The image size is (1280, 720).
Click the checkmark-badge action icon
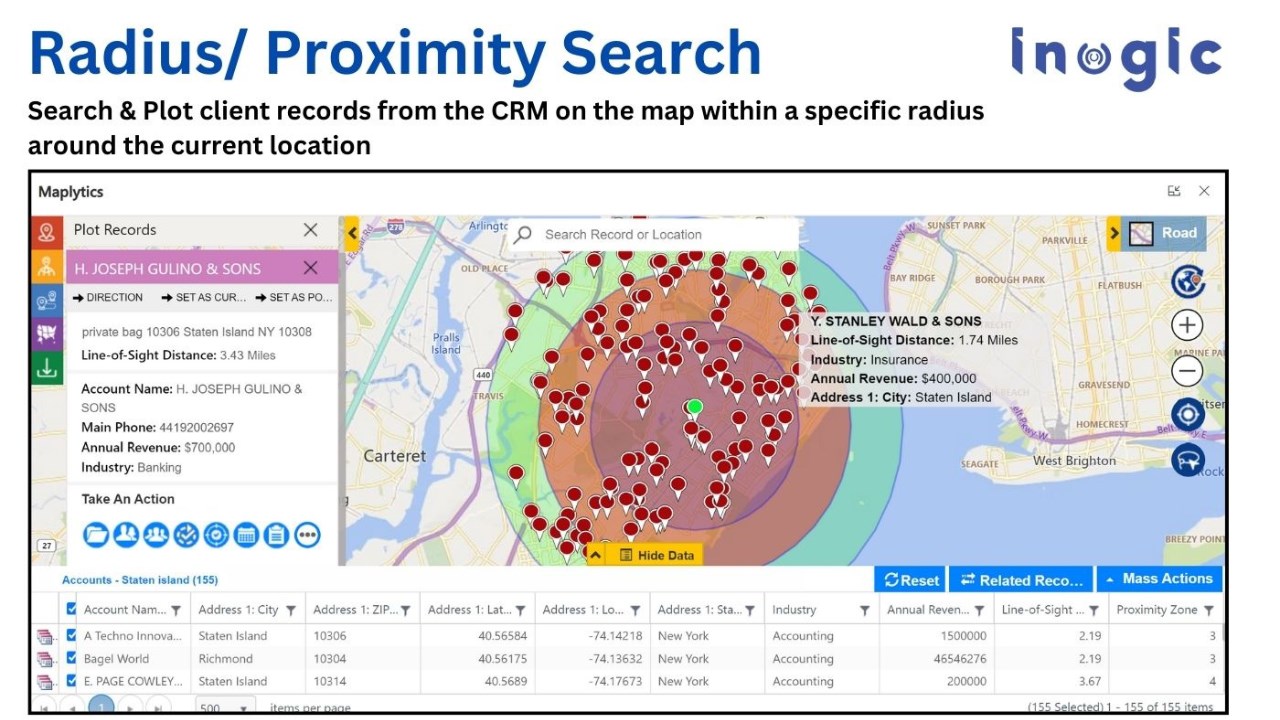[x=185, y=535]
